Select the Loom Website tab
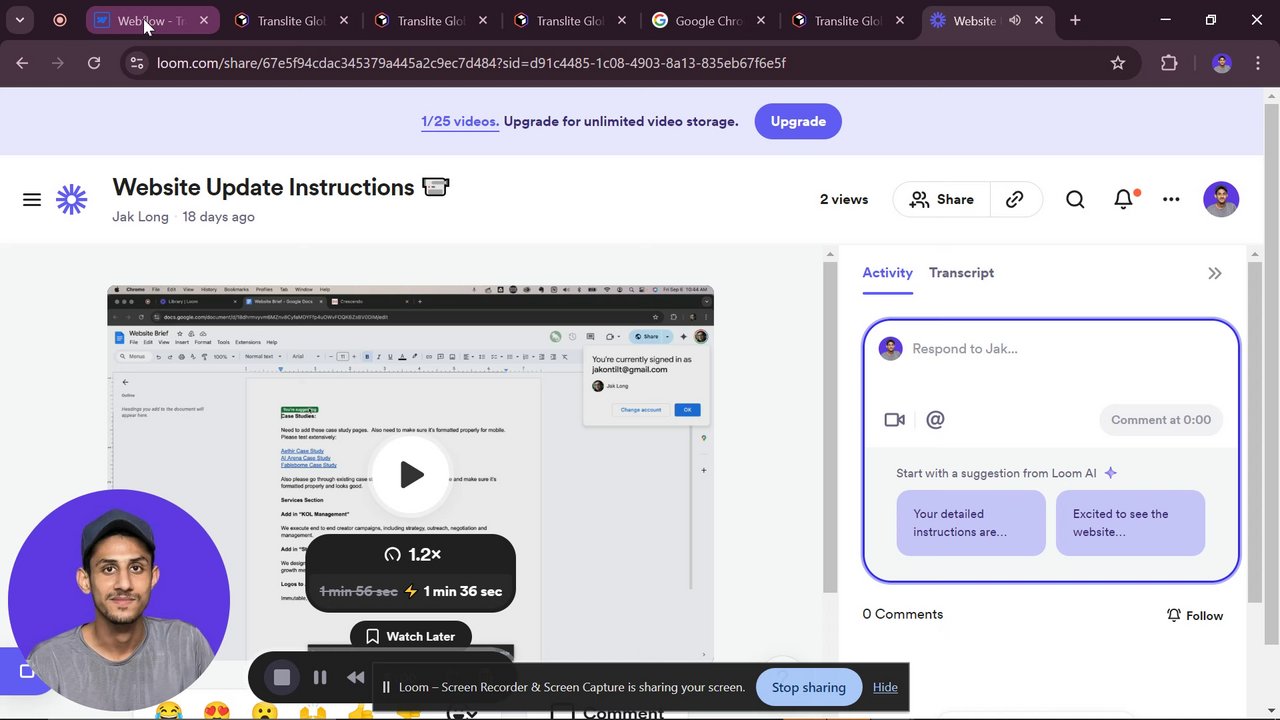1280x720 pixels. [987, 20]
